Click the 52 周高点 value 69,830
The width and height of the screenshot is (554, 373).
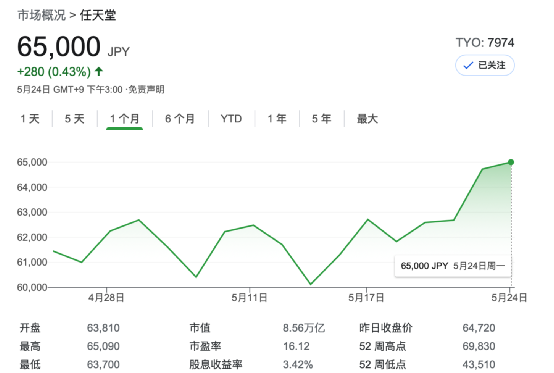[x=479, y=346]
